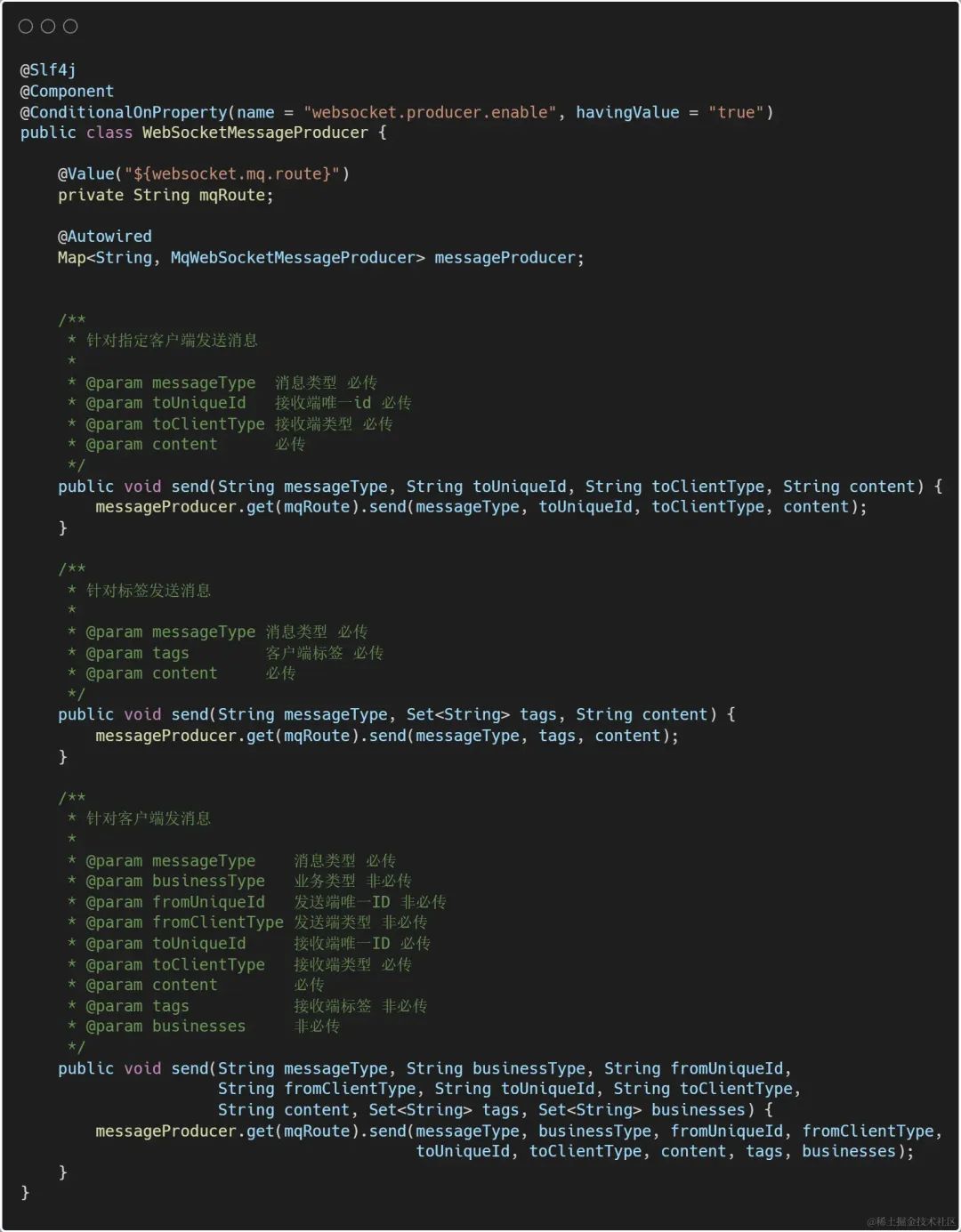Viewport: 961px width, 1232px height.
Task: Click the watermark text in bottom right corner
Action: (x=910, y=1221)
